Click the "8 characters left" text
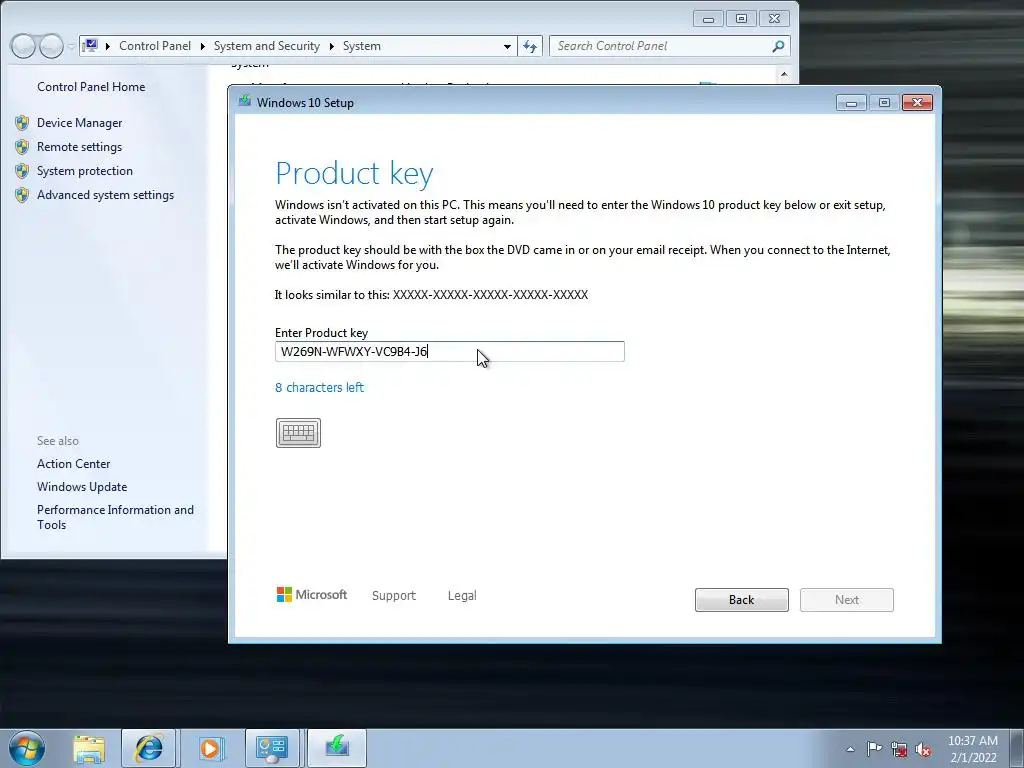 pos(319,387)
